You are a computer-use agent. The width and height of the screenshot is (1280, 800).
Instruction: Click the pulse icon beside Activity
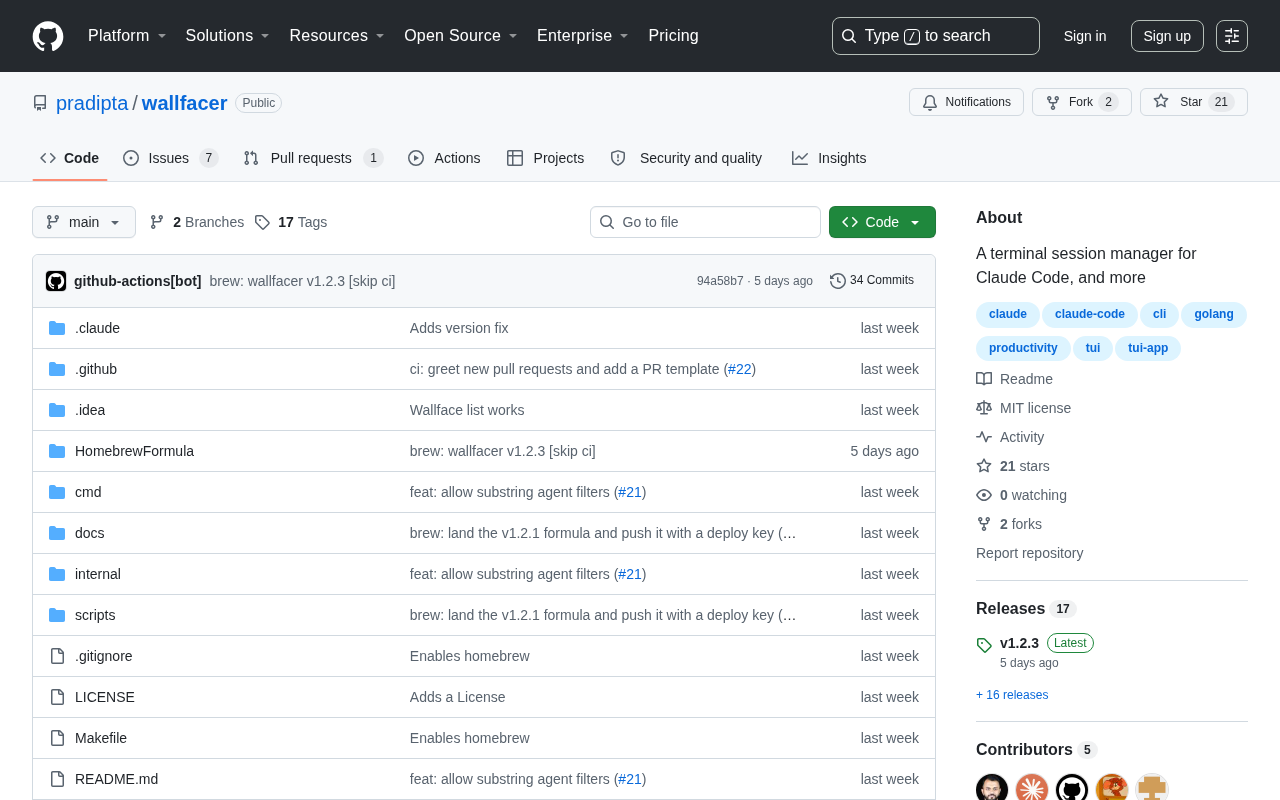tap(984, 437)
